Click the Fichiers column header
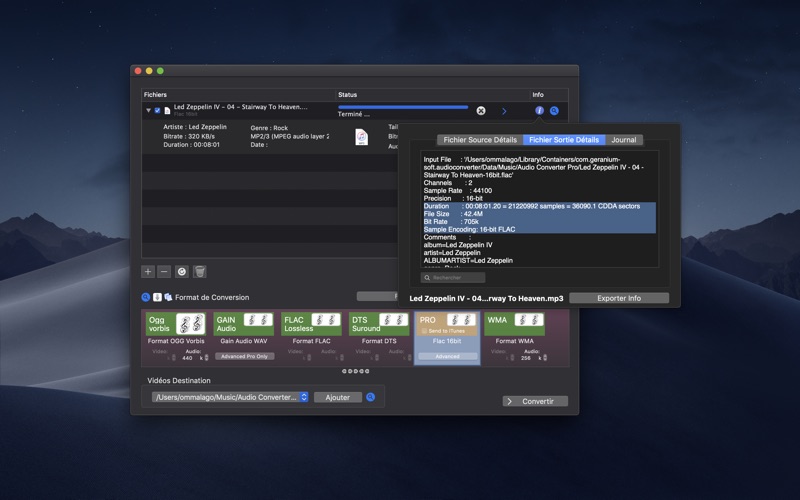800x500 pixels. pos(238,94)
